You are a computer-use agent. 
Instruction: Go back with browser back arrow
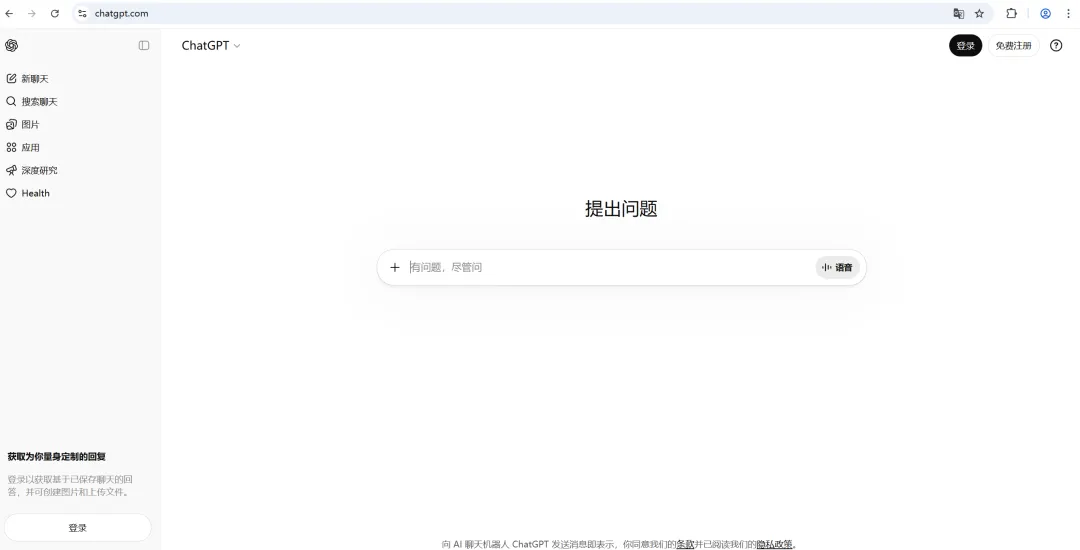coord(9,13)
